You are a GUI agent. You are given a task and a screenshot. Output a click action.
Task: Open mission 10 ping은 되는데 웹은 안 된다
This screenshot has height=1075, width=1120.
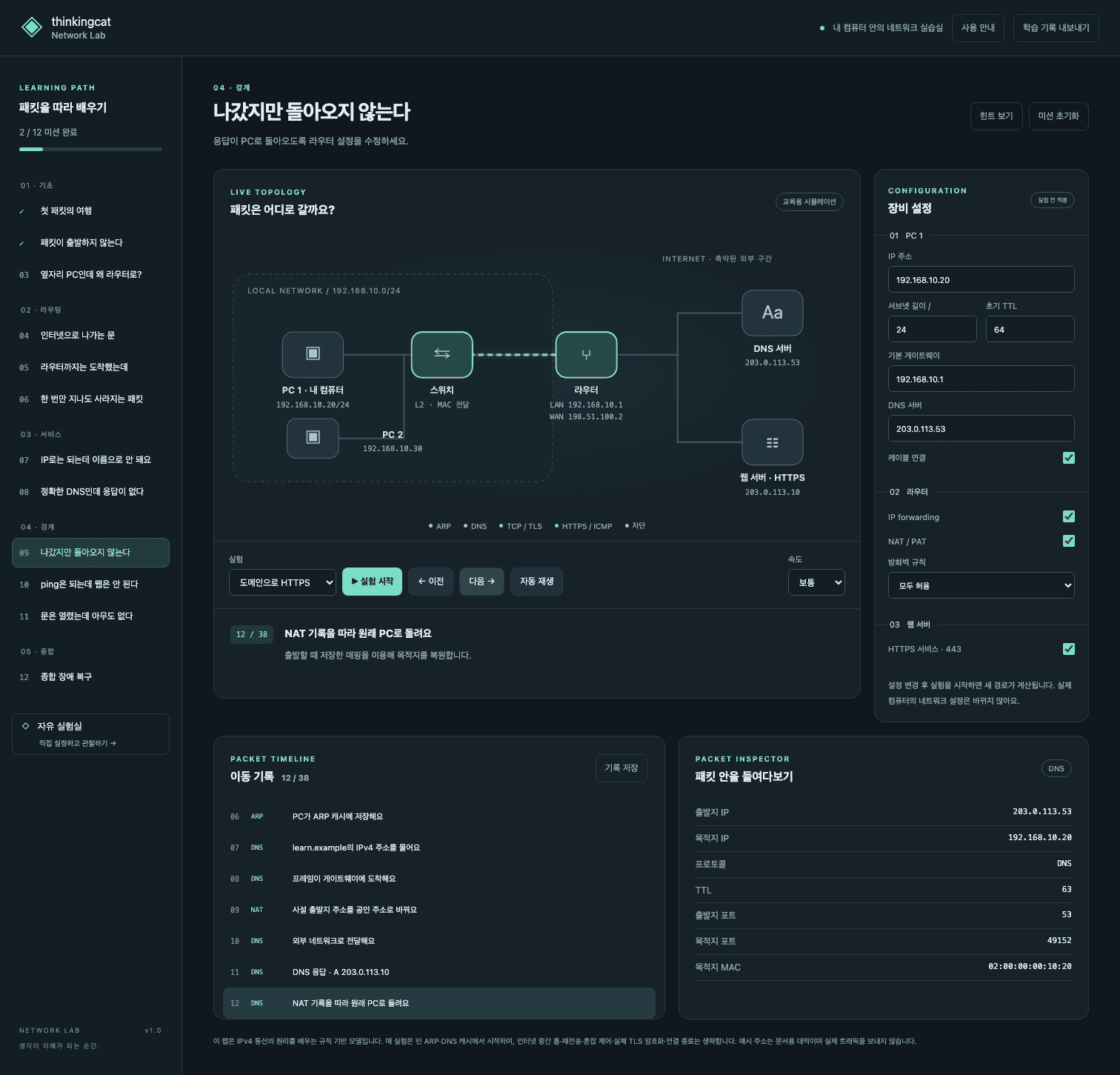click(90, 585)
